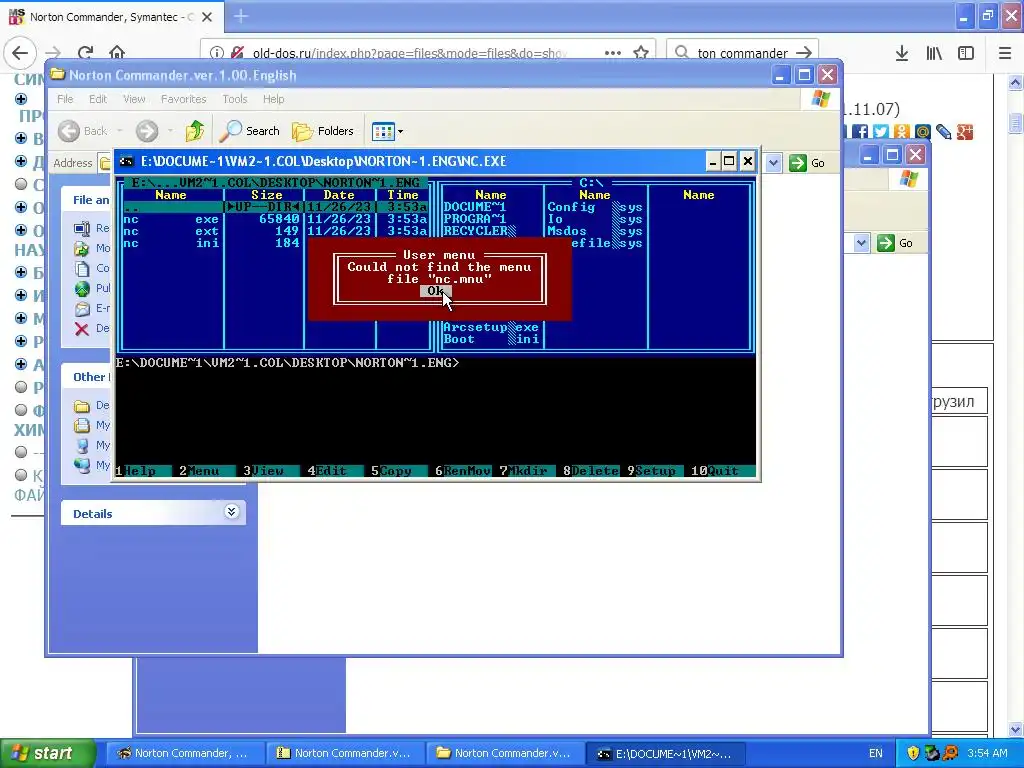Click the Explorer Forward arrow icon

click(147, 131)
